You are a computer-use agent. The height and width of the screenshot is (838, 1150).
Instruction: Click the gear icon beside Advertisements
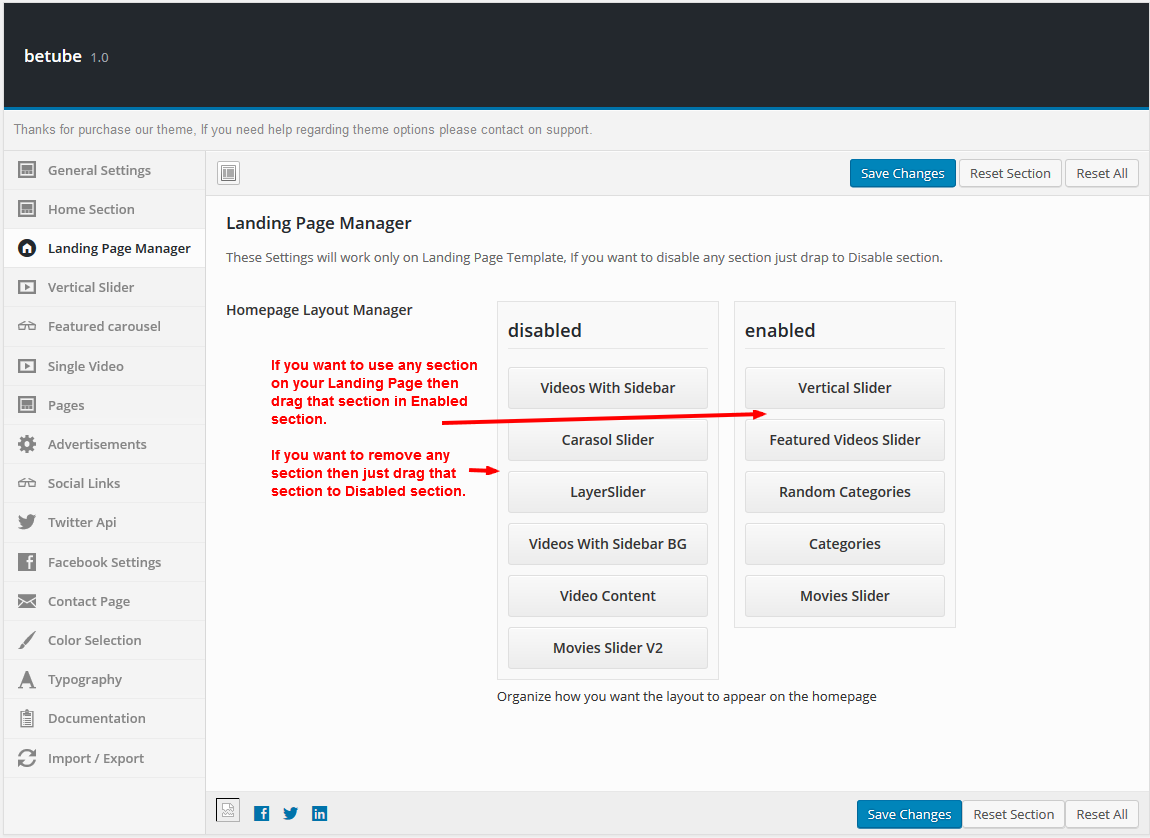pos(27,444)
